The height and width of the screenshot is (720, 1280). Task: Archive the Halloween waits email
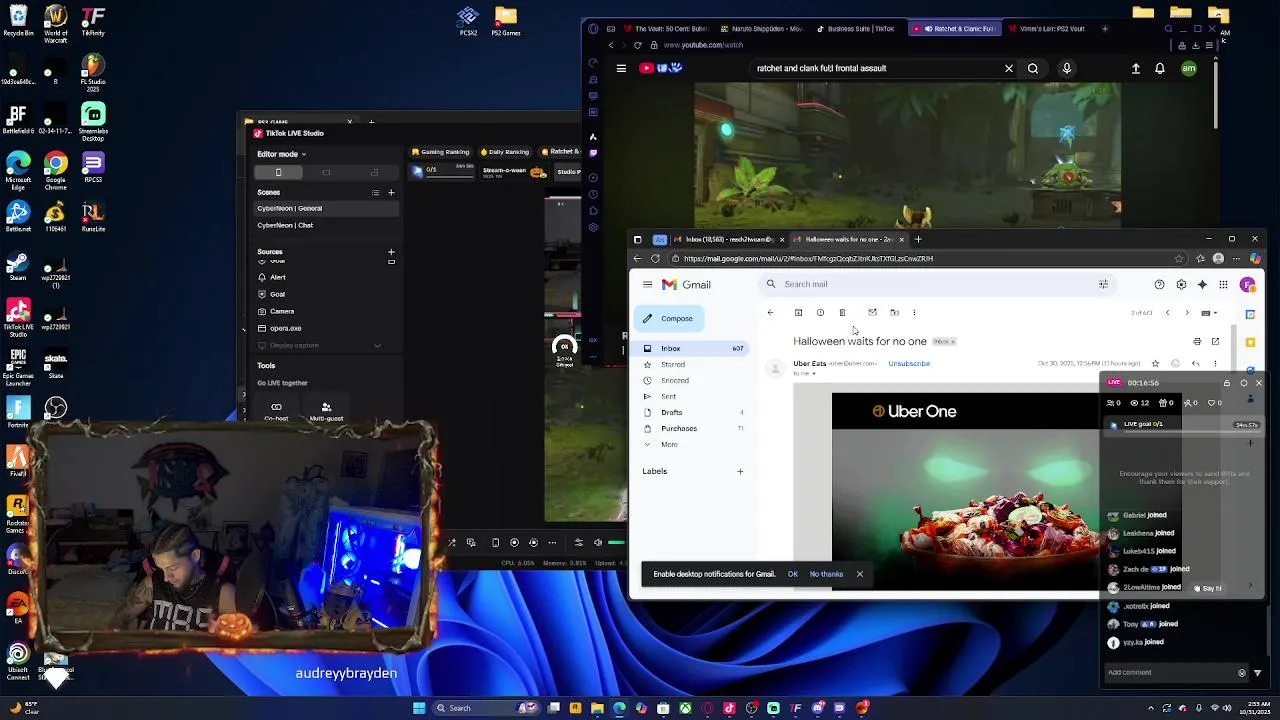(x=798, y=313)
